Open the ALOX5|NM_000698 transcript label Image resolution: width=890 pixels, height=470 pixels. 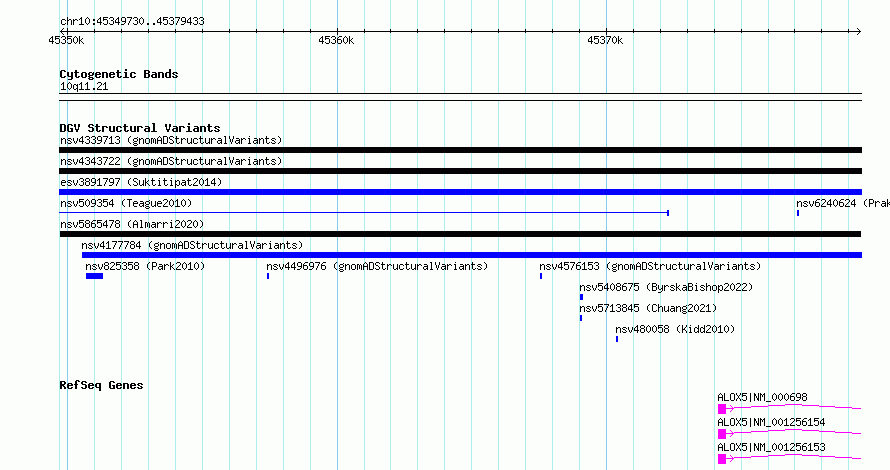pos(762,397)
